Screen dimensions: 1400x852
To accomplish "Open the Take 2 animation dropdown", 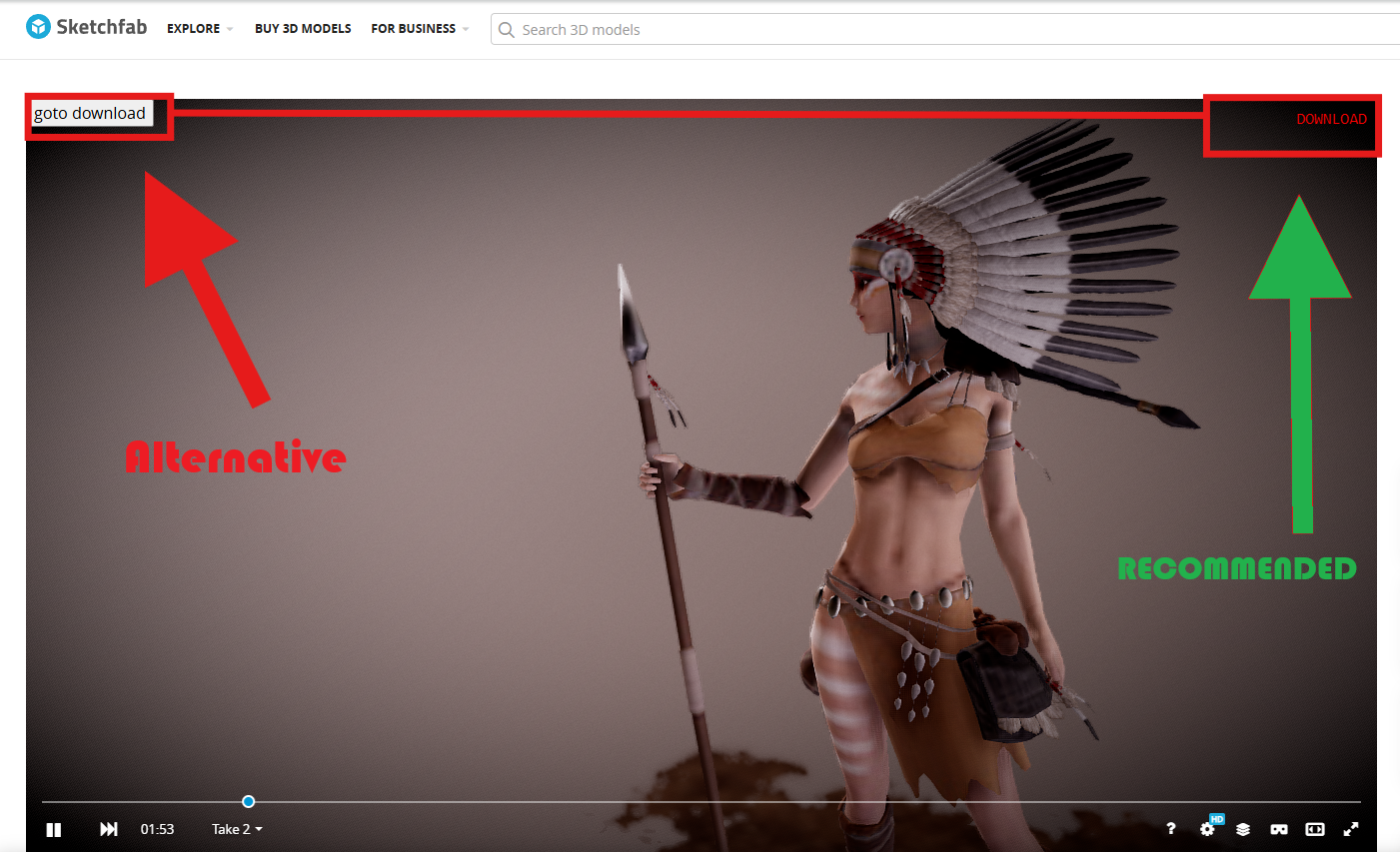I will 237,829.
